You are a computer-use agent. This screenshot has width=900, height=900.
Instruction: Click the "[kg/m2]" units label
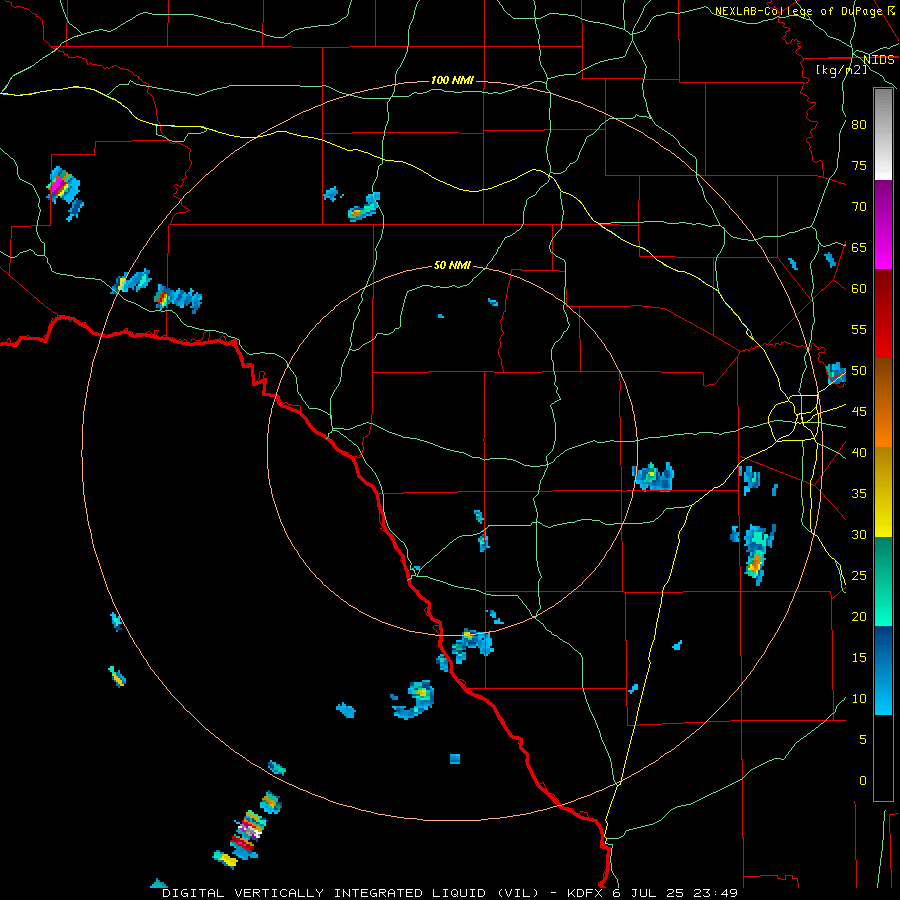point(841,70)
